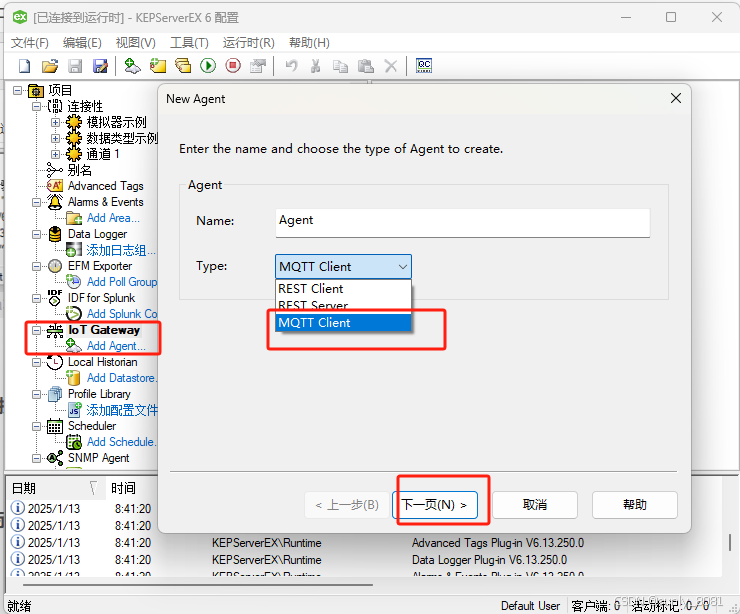Screen dimensions: 740x614
Task: Select the IDF for Splunk tree item
Action: [101, 298]
